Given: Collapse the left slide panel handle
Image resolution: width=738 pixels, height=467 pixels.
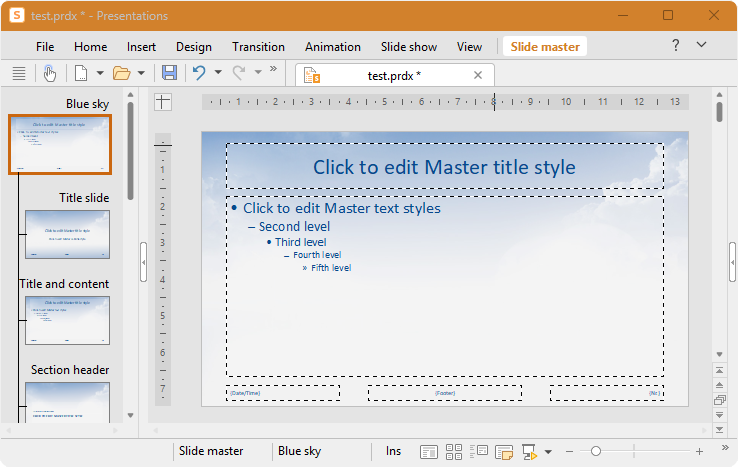Looking at the screenshot, I should click(144, 262).
